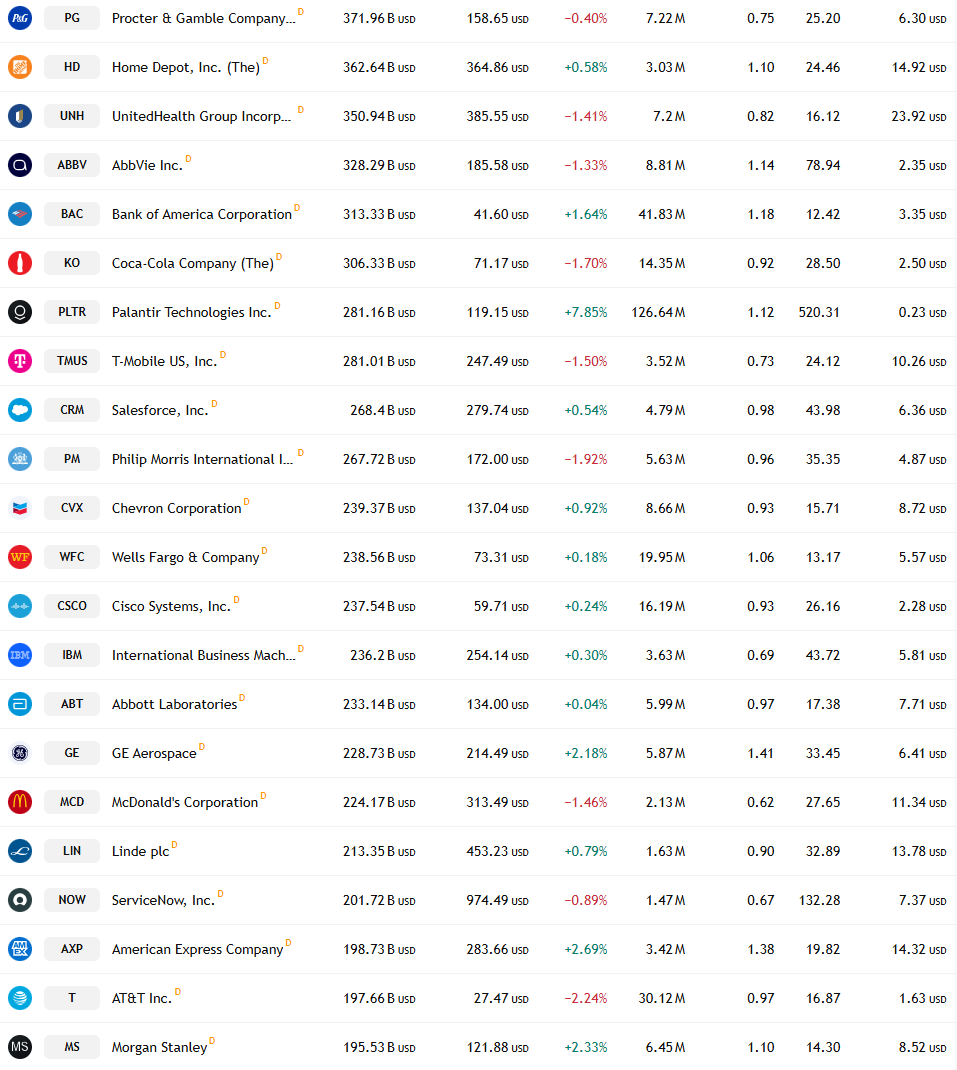Viewport: 957px width, 1070px height.
Task: Open Linde plc company link
Action: tap(140, 852)
